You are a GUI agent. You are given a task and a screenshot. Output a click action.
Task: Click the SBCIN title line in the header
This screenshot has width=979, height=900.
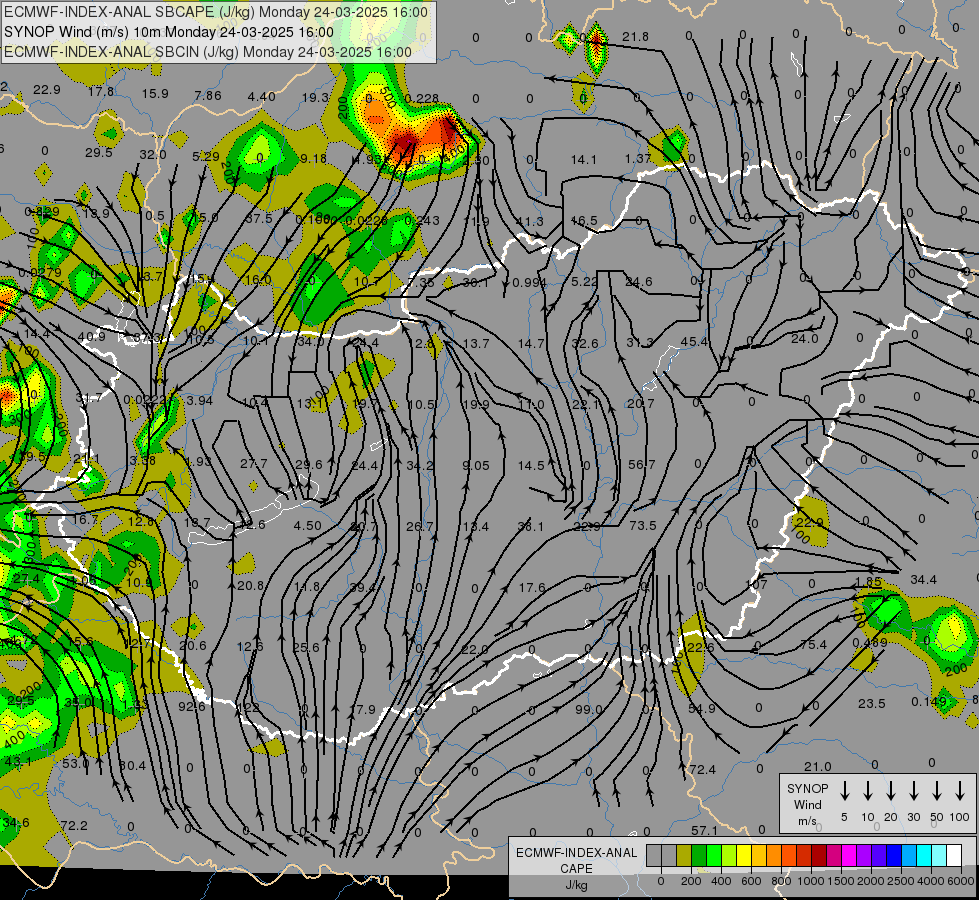[x=208, y=52]
